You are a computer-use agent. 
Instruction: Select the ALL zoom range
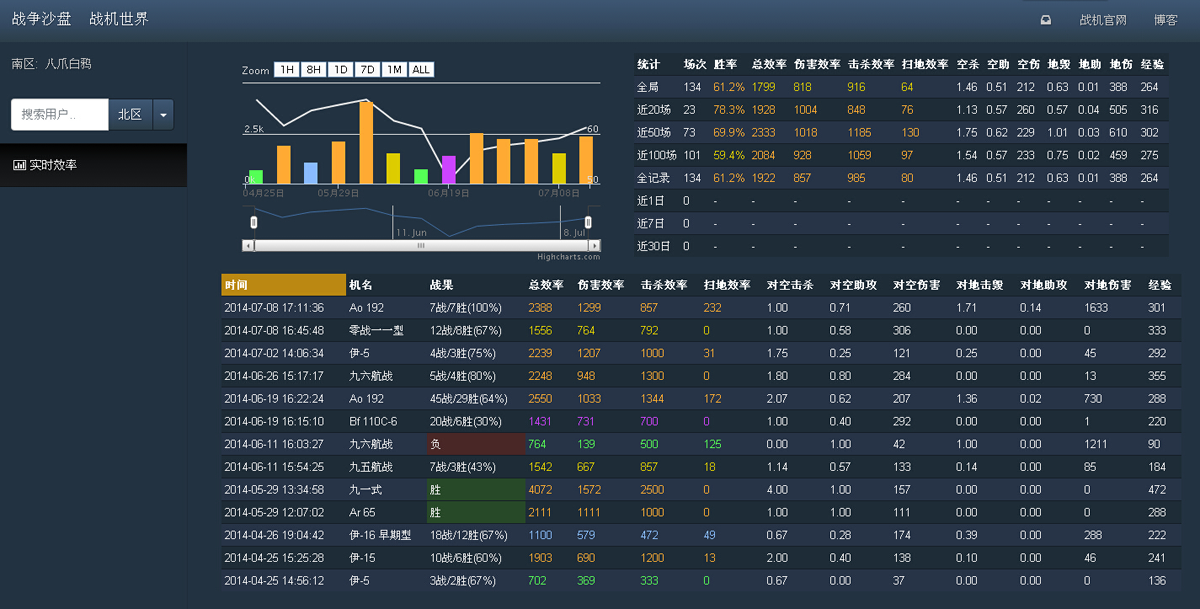point(421,70)
